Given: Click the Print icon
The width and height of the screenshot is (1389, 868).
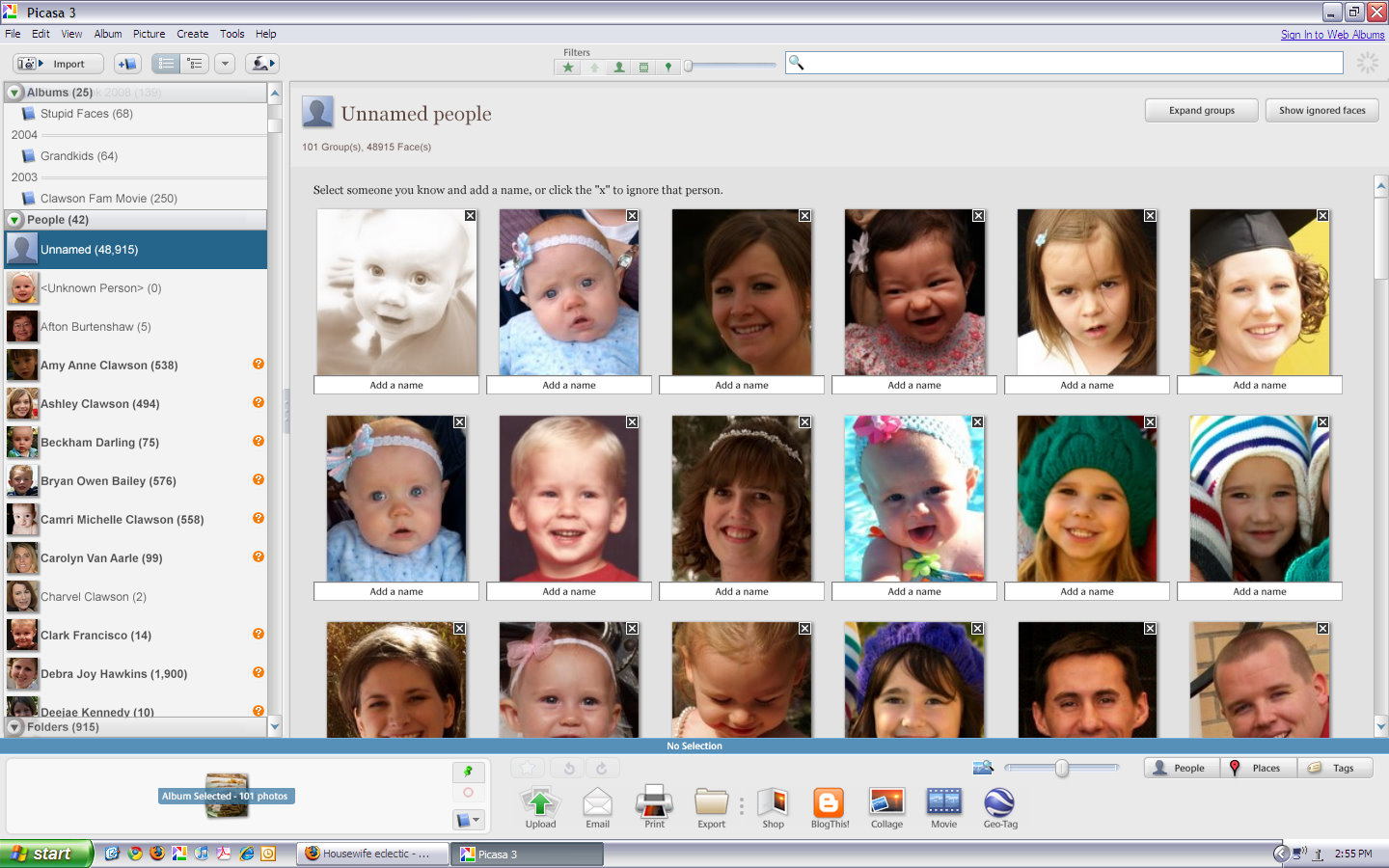Looking at the screenshot, I should (654, 808).
